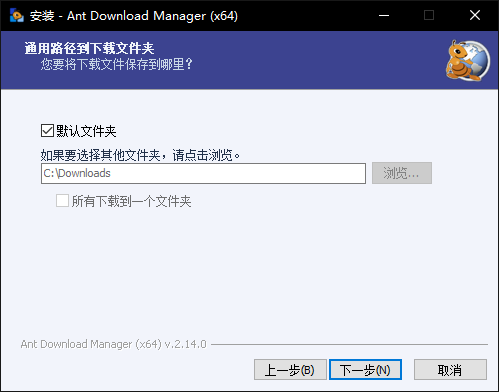The image size is (499, 392).
Task: Click the 通用路径到下载文件夹 heading
Action: pos(89,49)
